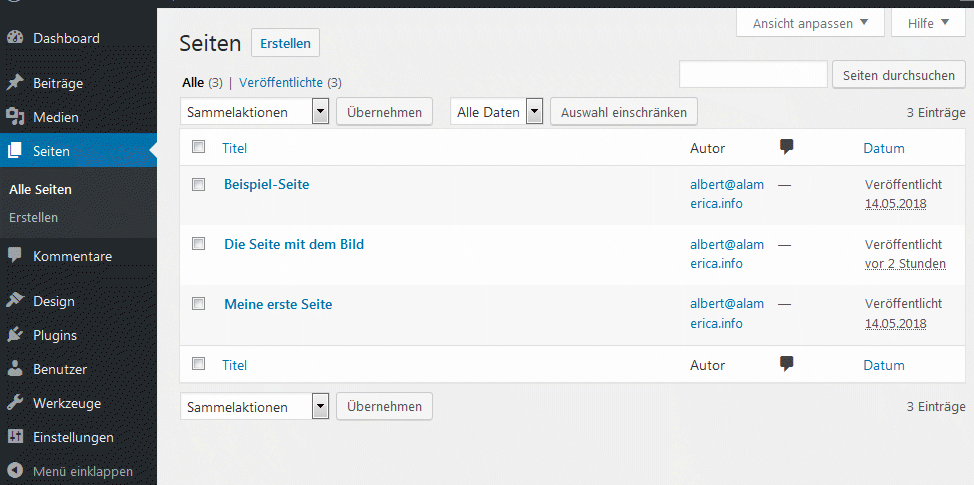Click the Benutzer person icon
Screen dimensions: 974x485
[15, 369]
